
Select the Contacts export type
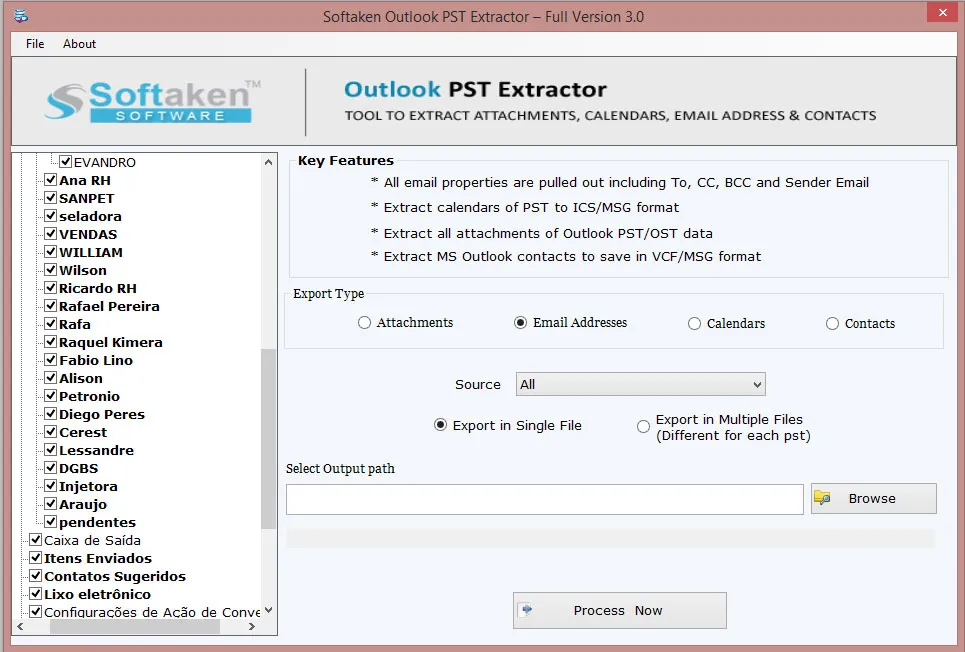[832, 323]
